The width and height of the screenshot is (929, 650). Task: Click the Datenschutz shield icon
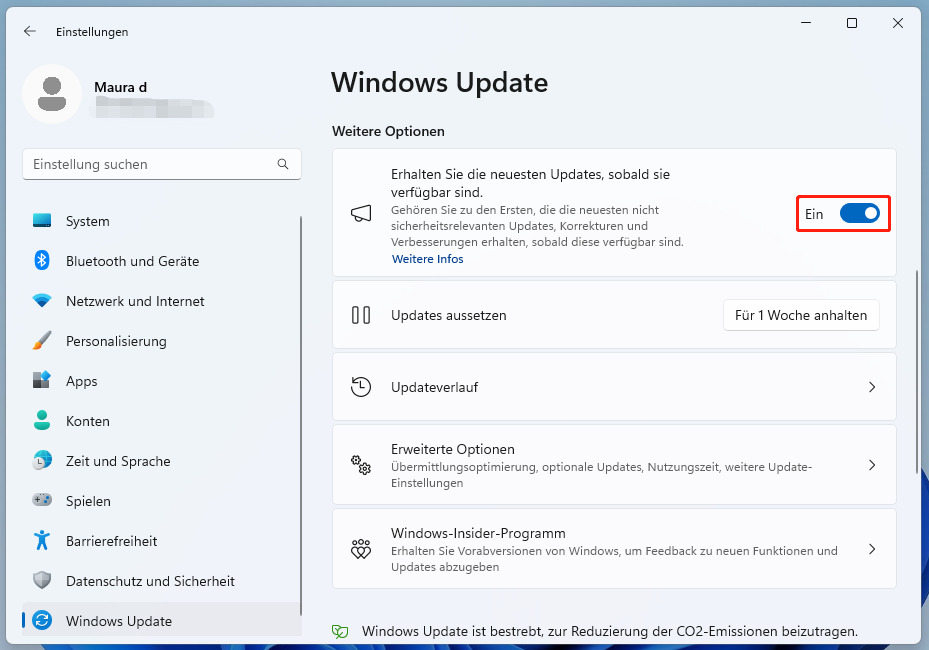click(42, 581)
